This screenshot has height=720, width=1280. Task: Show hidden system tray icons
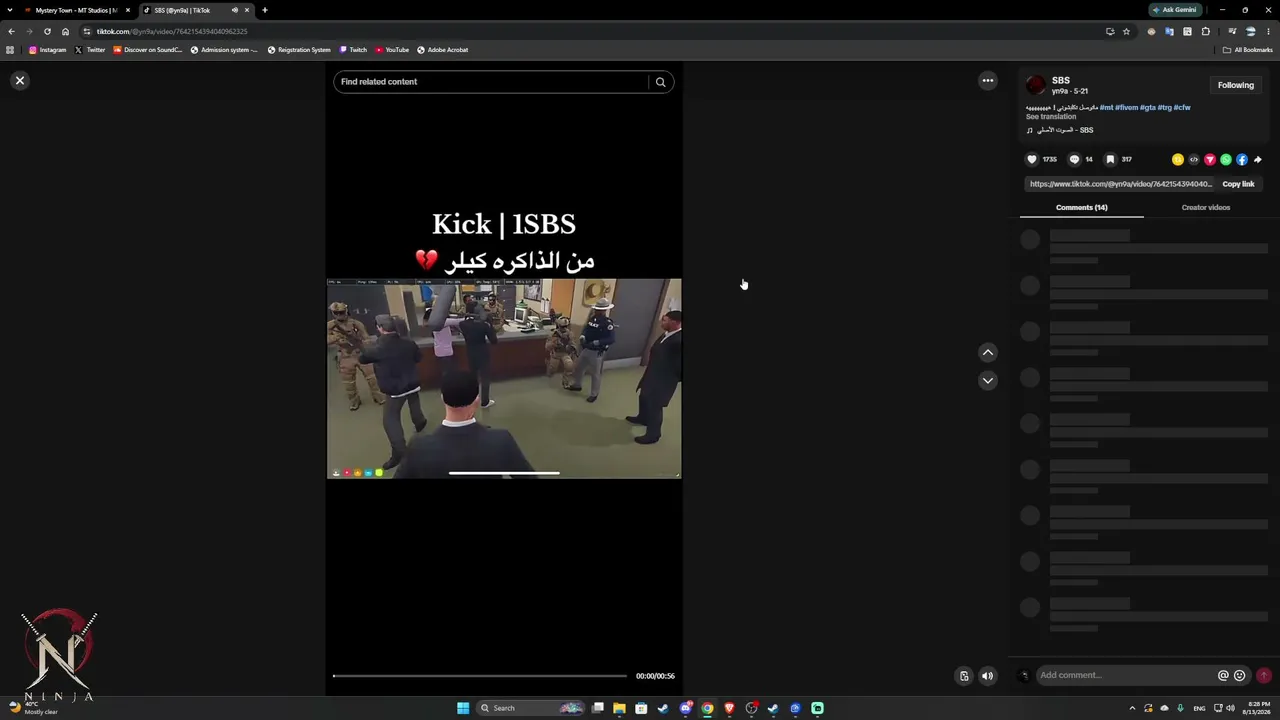(x=1132, y=708)
